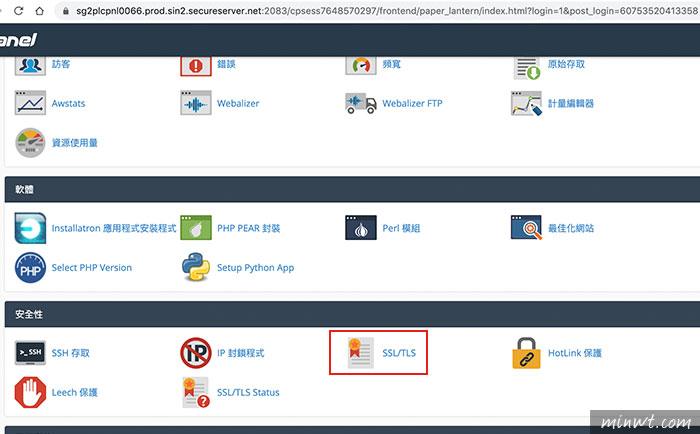Open the SSH 存取 terminal icon
Image resolution: width=700 pixels, height=434 pixels.
(x=30, y=353)
